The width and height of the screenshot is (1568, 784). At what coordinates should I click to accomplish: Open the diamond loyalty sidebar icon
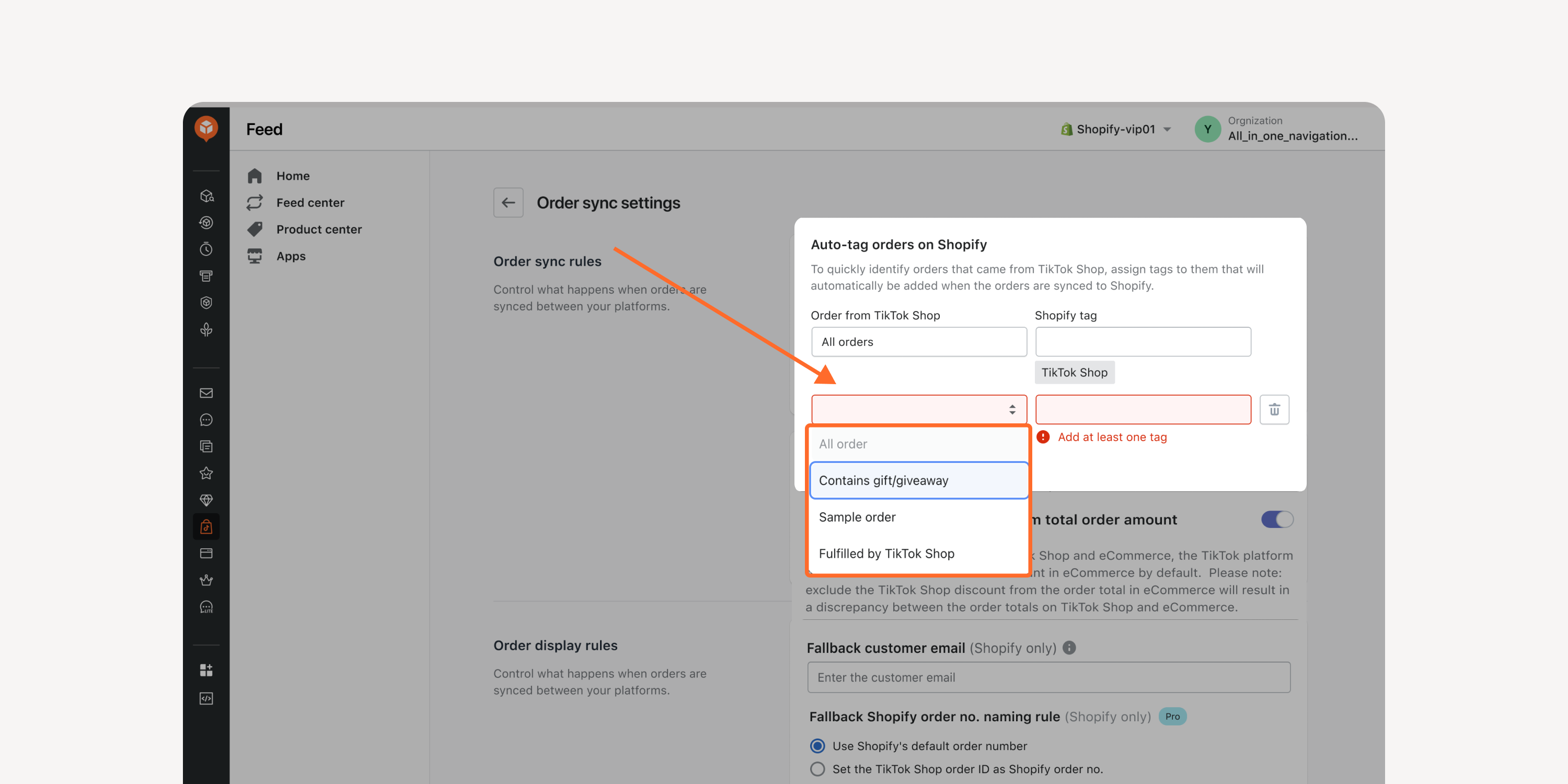click(x=206, y=500)
